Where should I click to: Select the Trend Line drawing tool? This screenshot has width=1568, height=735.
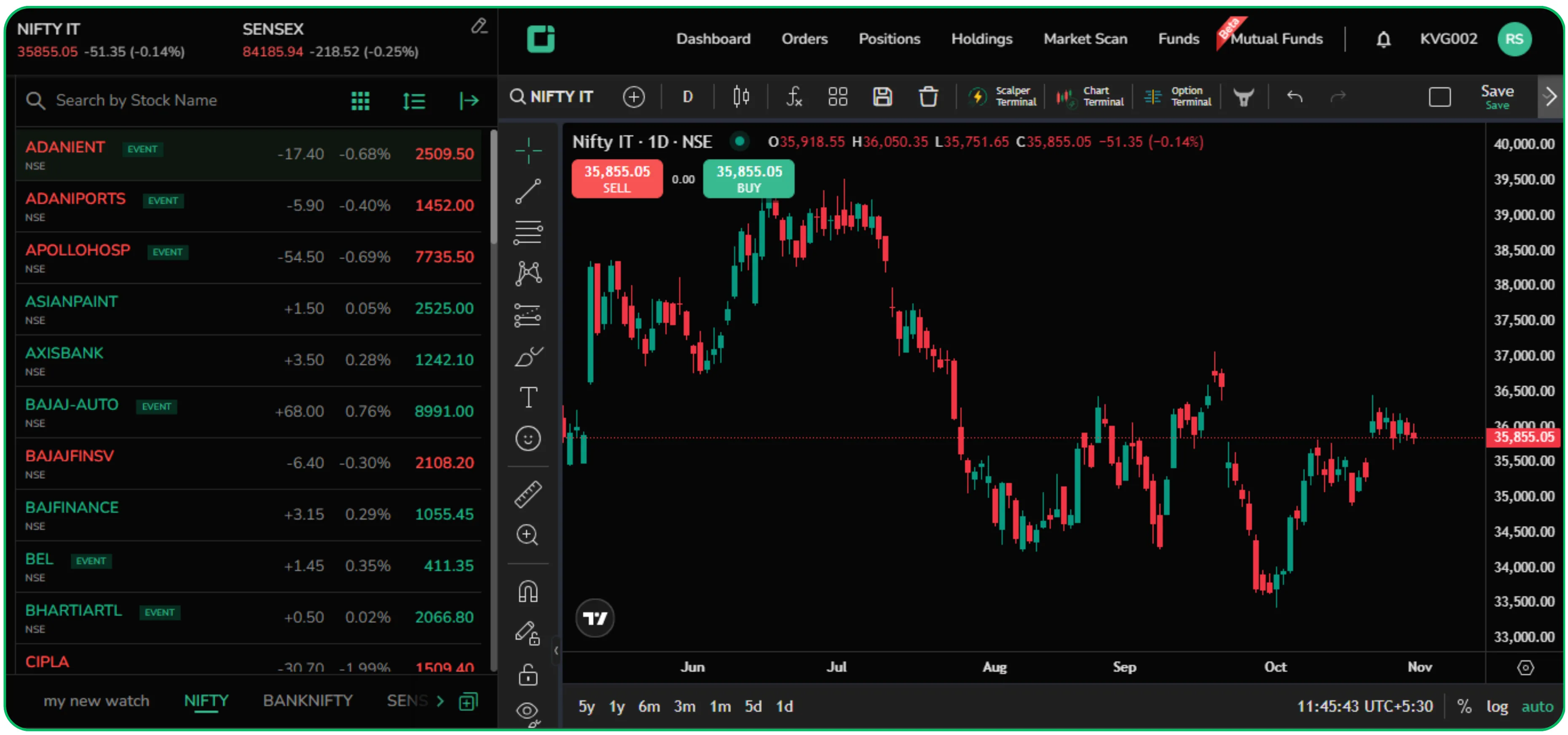(528, 192)
